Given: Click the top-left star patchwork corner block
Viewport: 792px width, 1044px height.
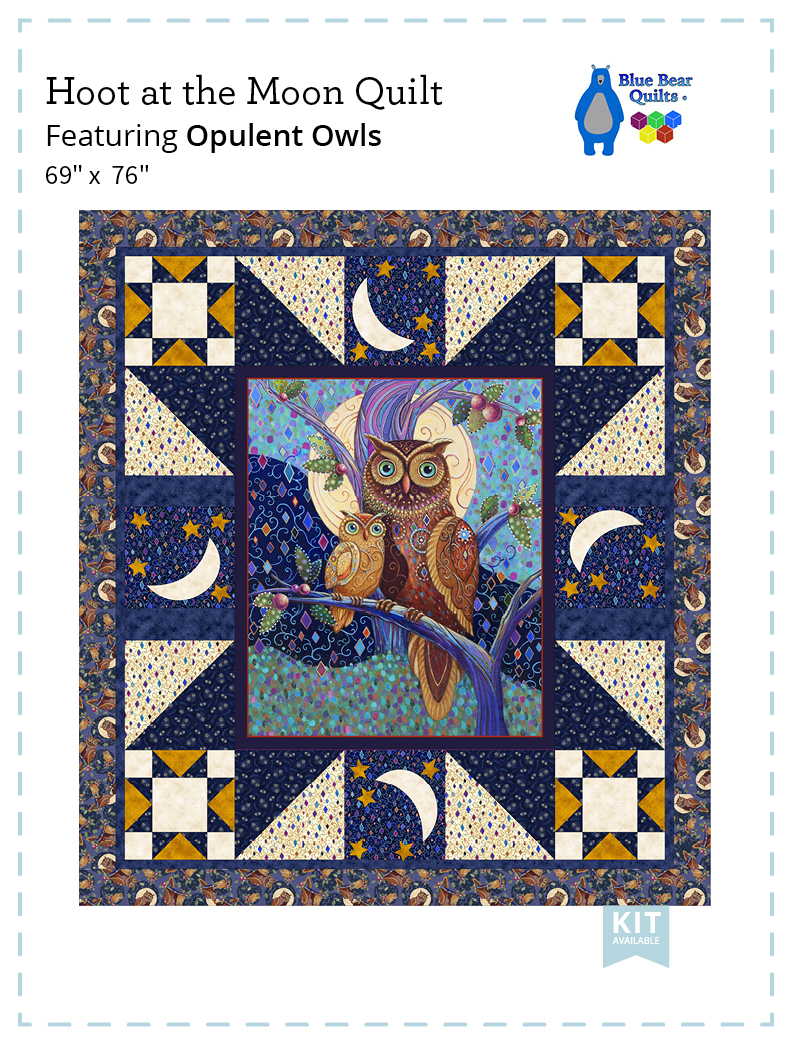Looking at the screenshot, I should pyautogui.click(x=180, y=311).
